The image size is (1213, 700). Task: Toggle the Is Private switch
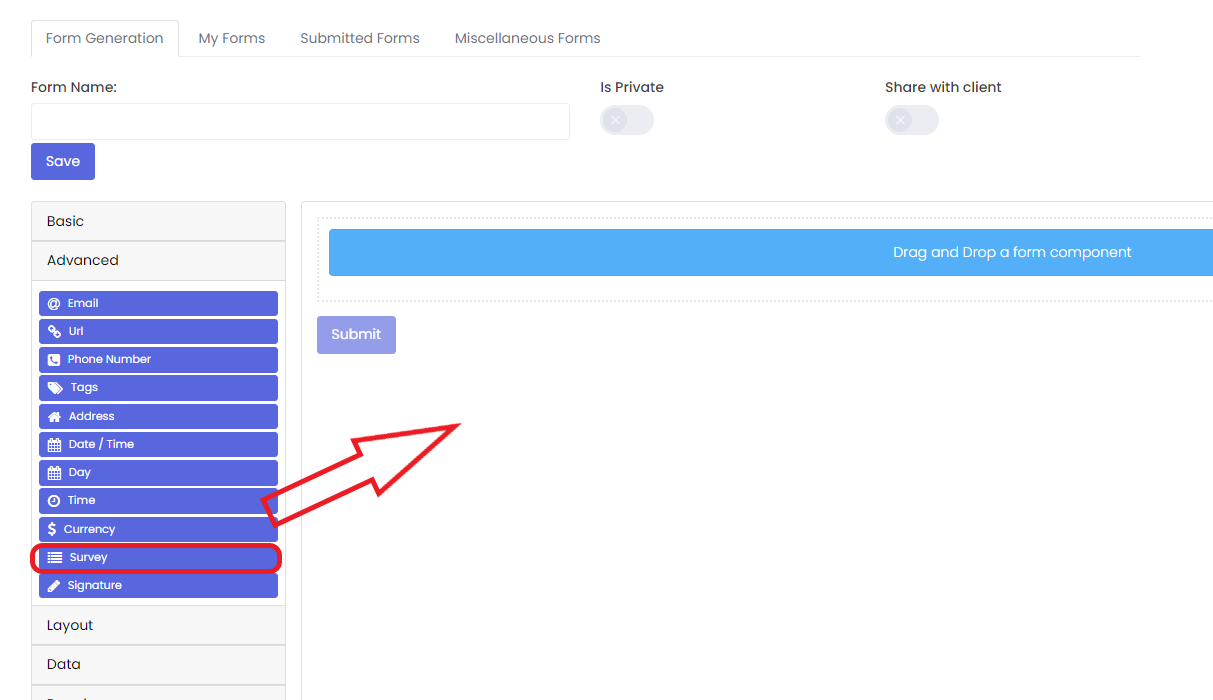(x=626, y=121)
